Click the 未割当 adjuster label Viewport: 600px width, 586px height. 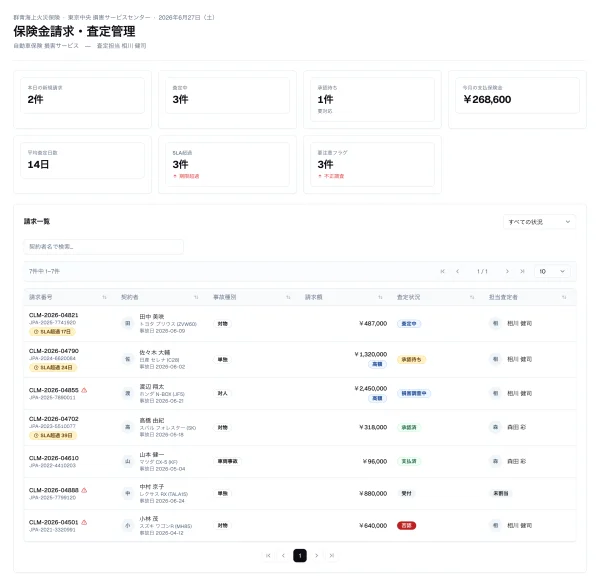click(501, 493)
